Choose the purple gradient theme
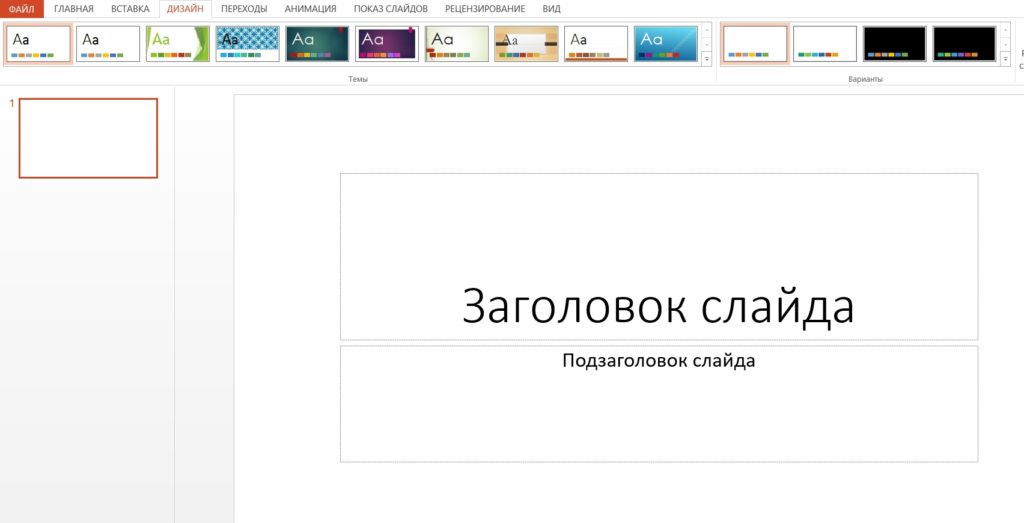1024x523 pixels. coord(387,44)
